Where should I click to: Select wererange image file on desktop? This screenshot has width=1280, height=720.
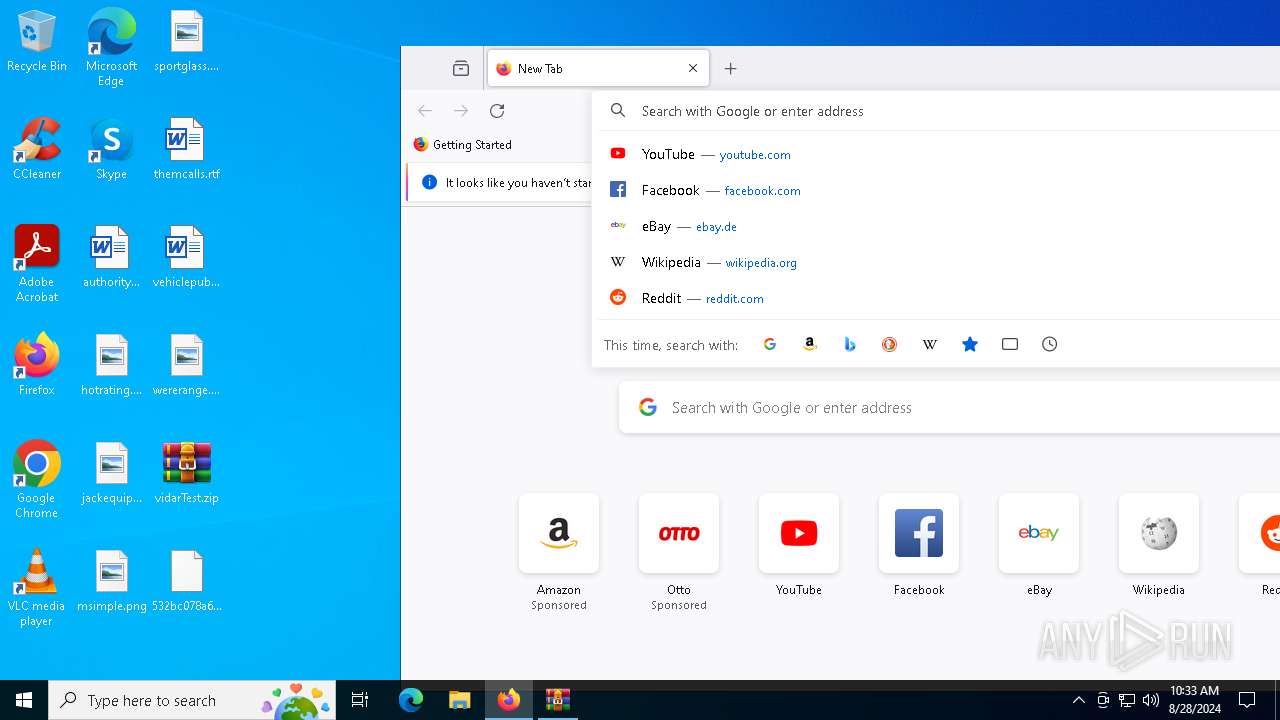coord(186,365)
